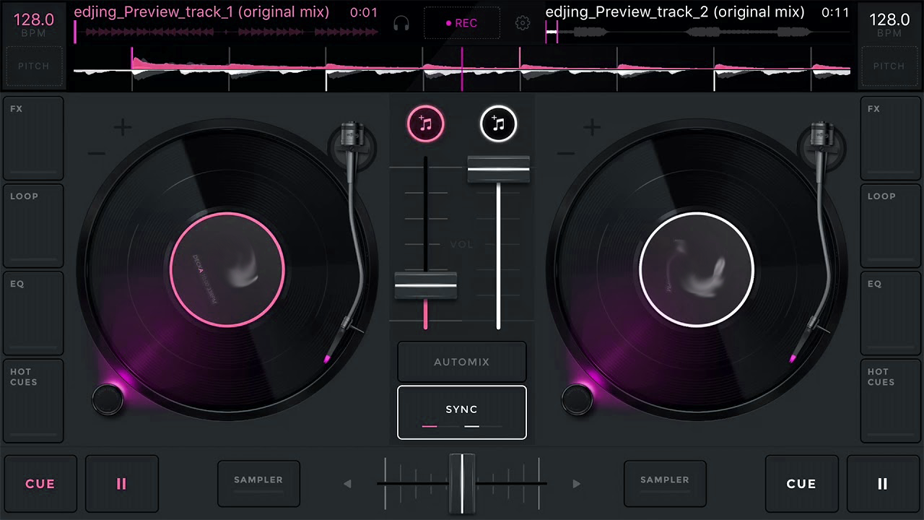
Task: Click the left deck CUE button
Action: pos(40,483)
